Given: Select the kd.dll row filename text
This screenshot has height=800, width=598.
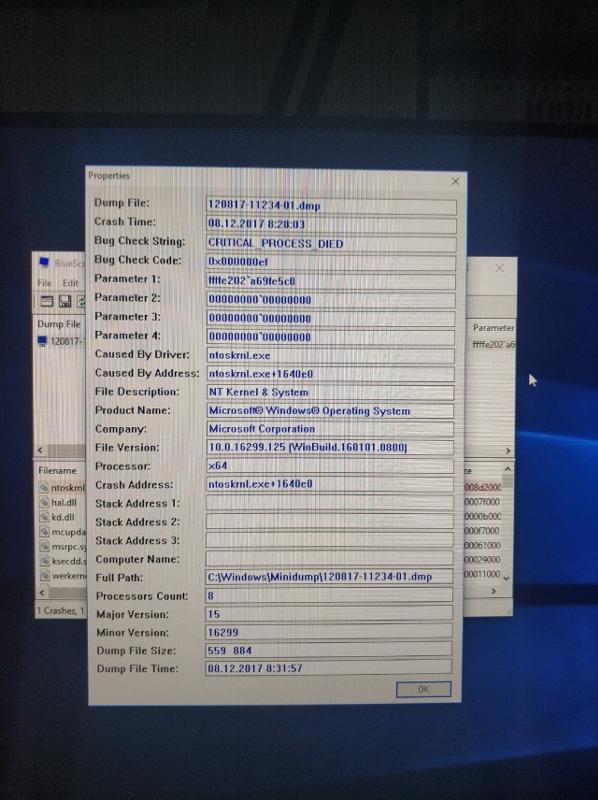Looking at the screenshot, I should click(63, 517).
